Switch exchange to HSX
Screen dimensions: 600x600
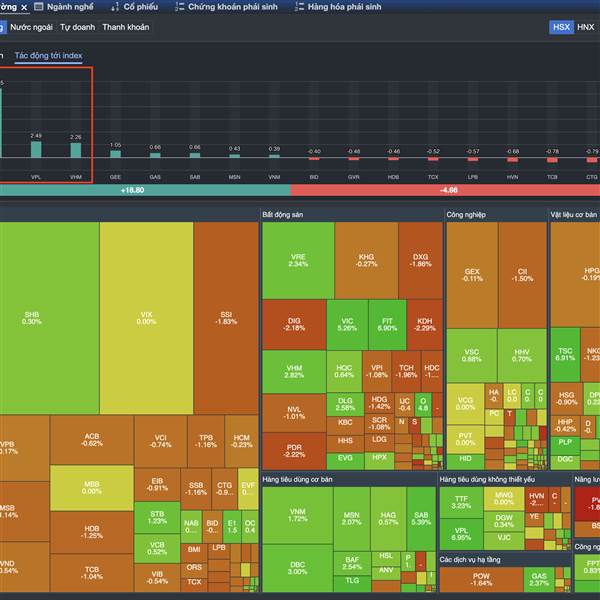[561, 27]
